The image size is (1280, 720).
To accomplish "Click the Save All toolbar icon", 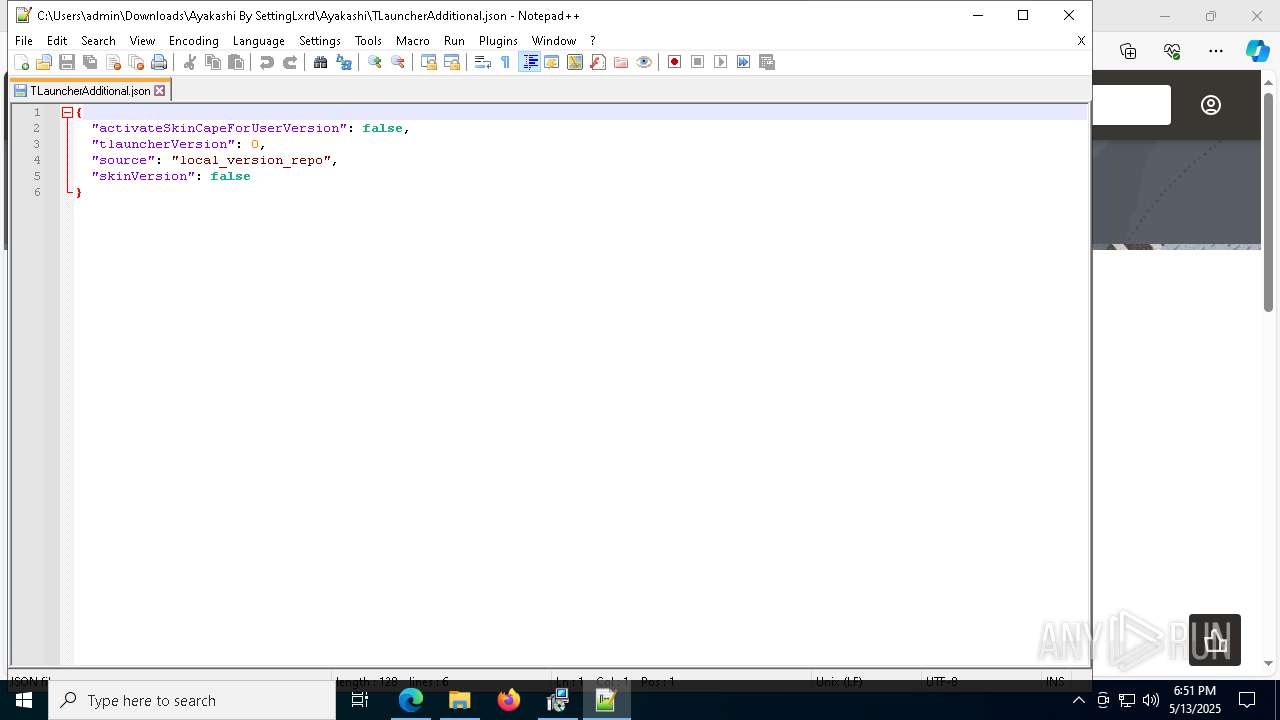I will 90,62.
